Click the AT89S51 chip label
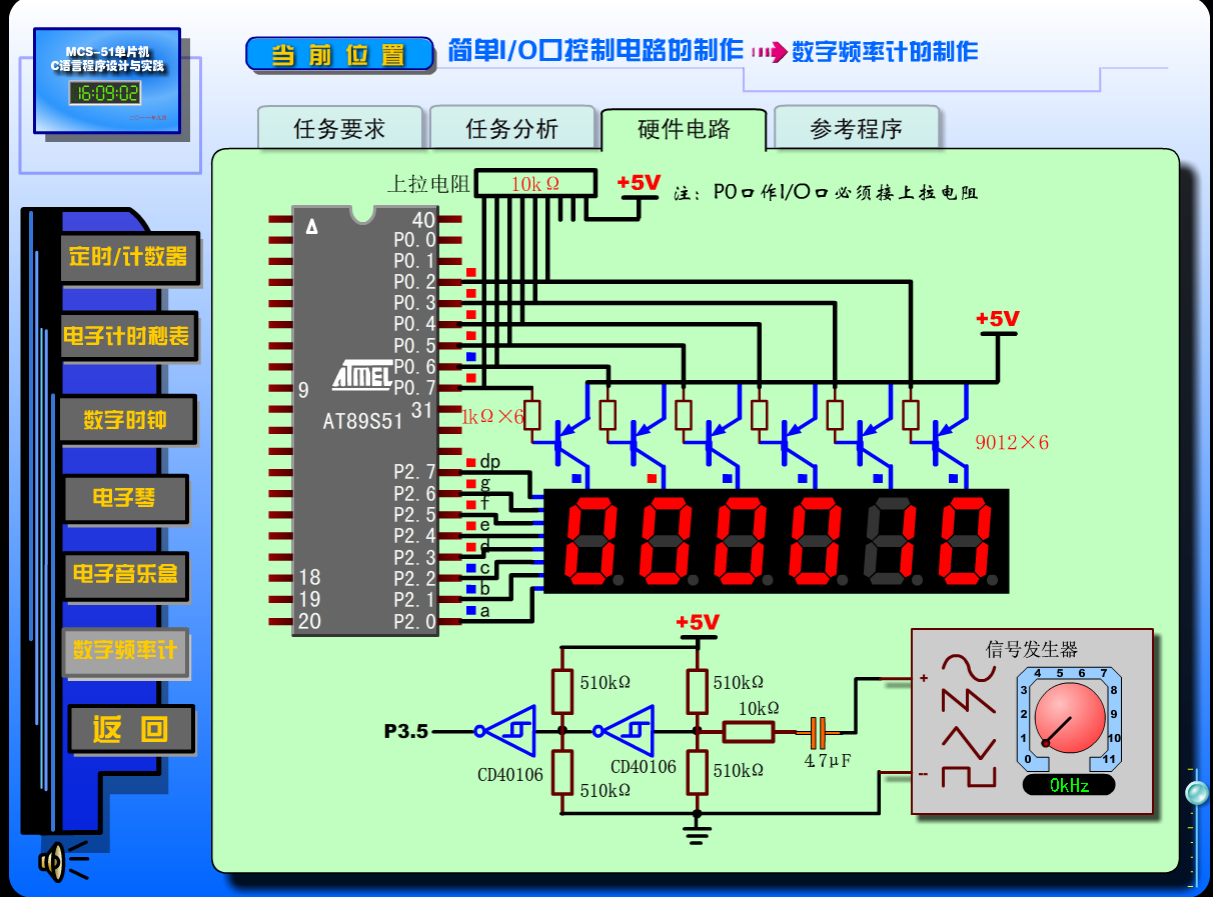1214x897 pixels. point(363,421)
